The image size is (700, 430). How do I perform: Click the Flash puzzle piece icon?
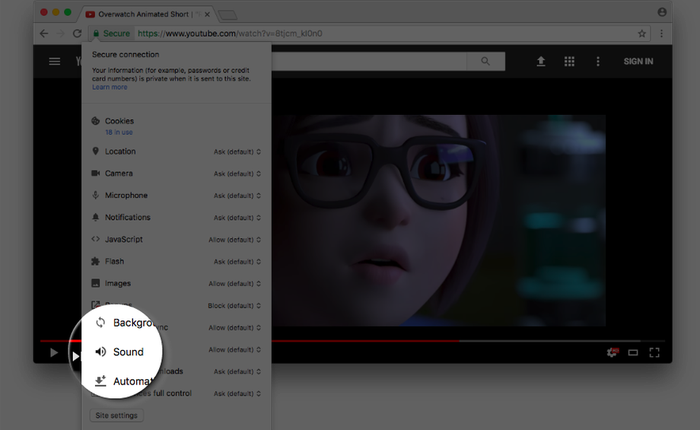tap(95, 261)
